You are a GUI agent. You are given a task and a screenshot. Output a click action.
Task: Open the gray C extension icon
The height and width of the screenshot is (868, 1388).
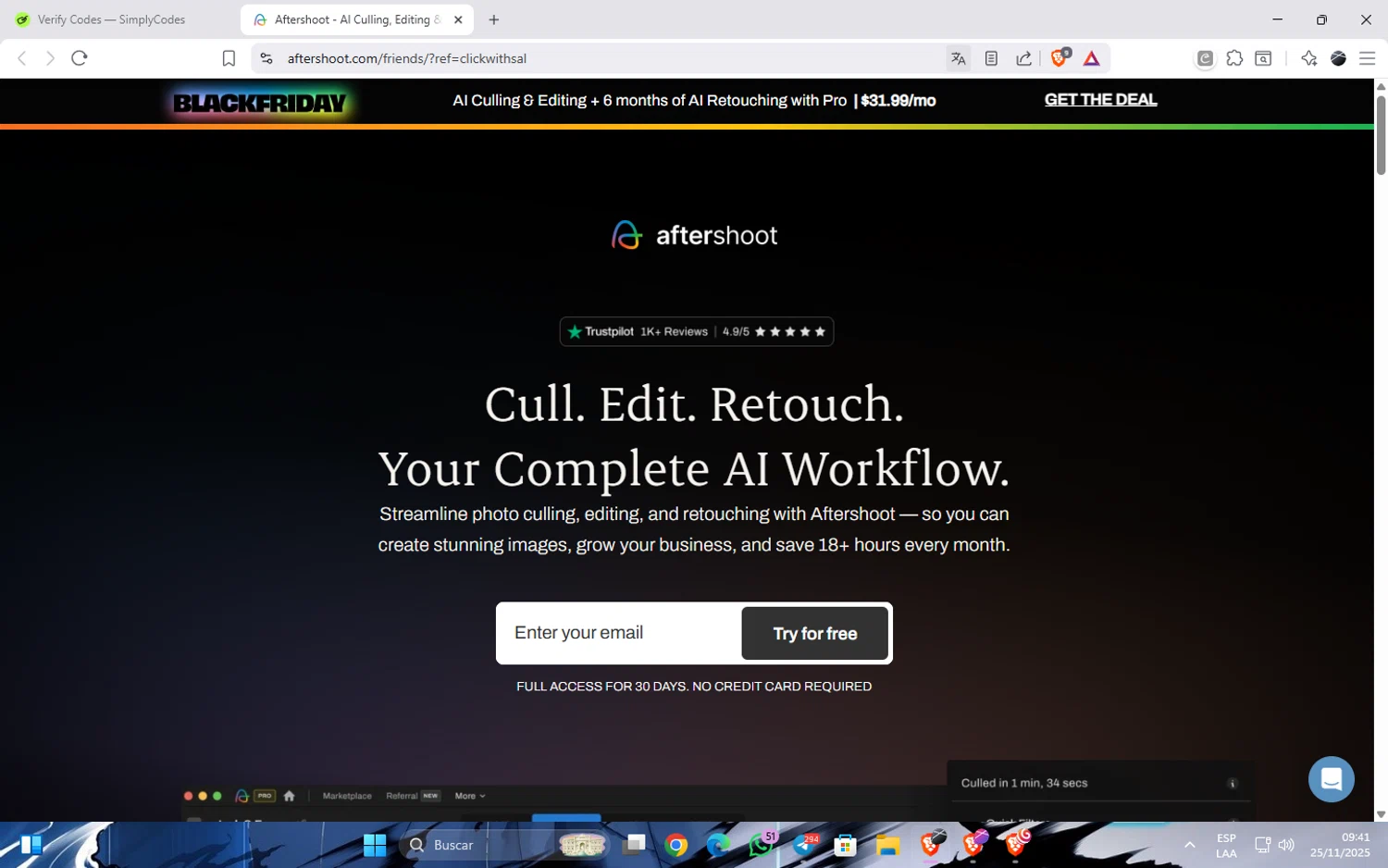[1205, 58]
